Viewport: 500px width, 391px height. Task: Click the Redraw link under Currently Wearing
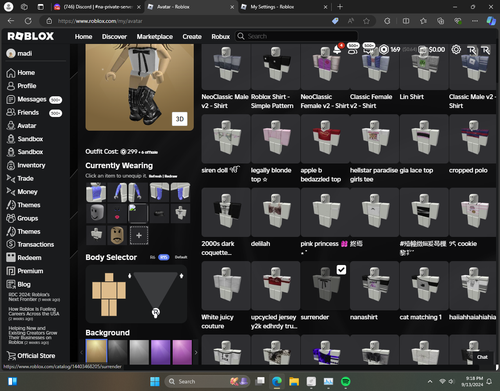(171, 176)
